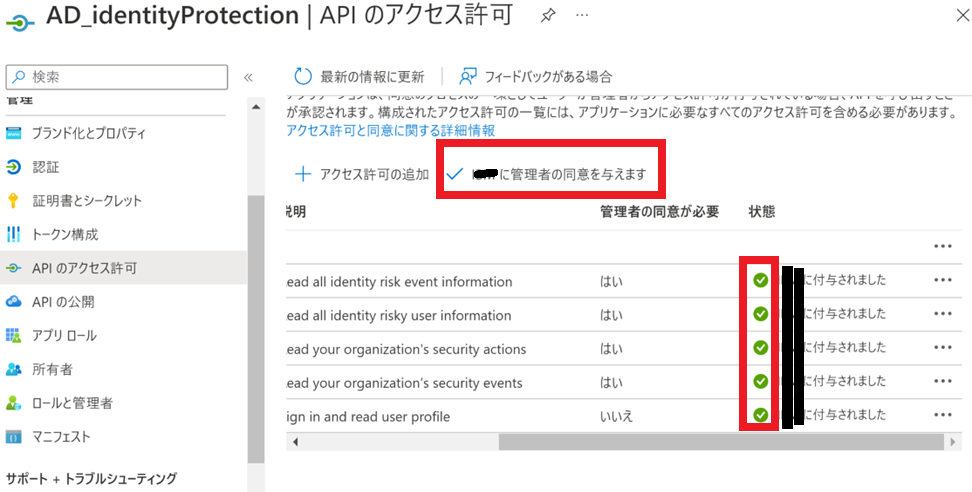Image resolution: width=972 pixels, height=492 pixels.
Task: Click the トークン構成 bars icon
Action: (x=13, y=234)
